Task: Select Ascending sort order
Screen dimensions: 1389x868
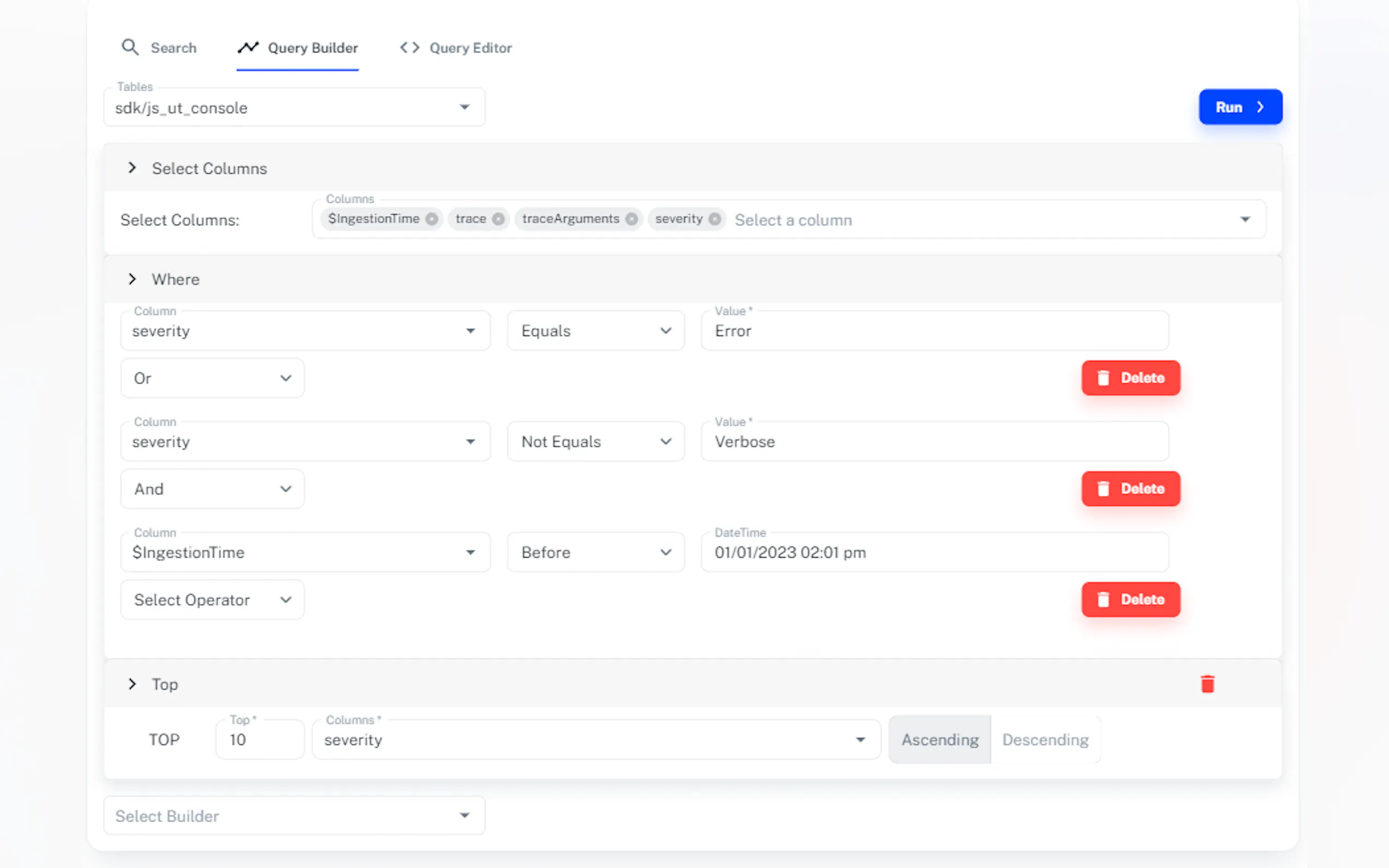Action: coord(939,740)
